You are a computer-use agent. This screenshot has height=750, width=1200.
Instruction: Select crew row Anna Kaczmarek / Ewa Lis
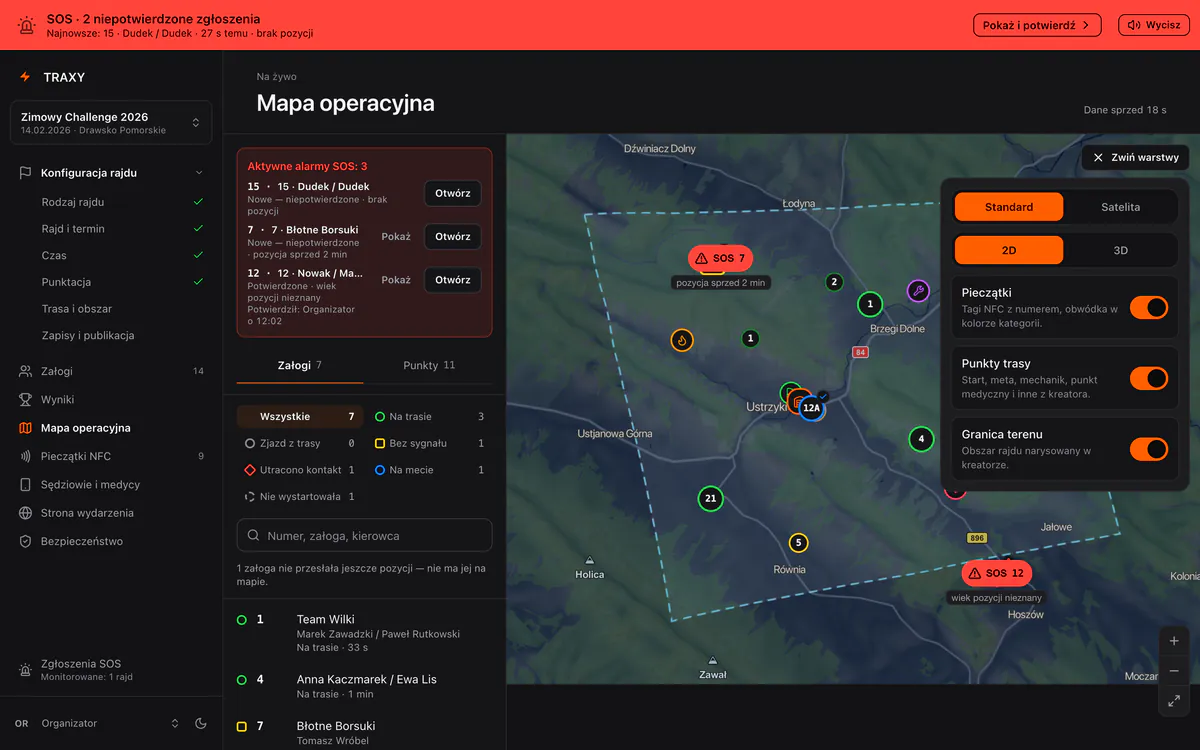tap(365, 686)
